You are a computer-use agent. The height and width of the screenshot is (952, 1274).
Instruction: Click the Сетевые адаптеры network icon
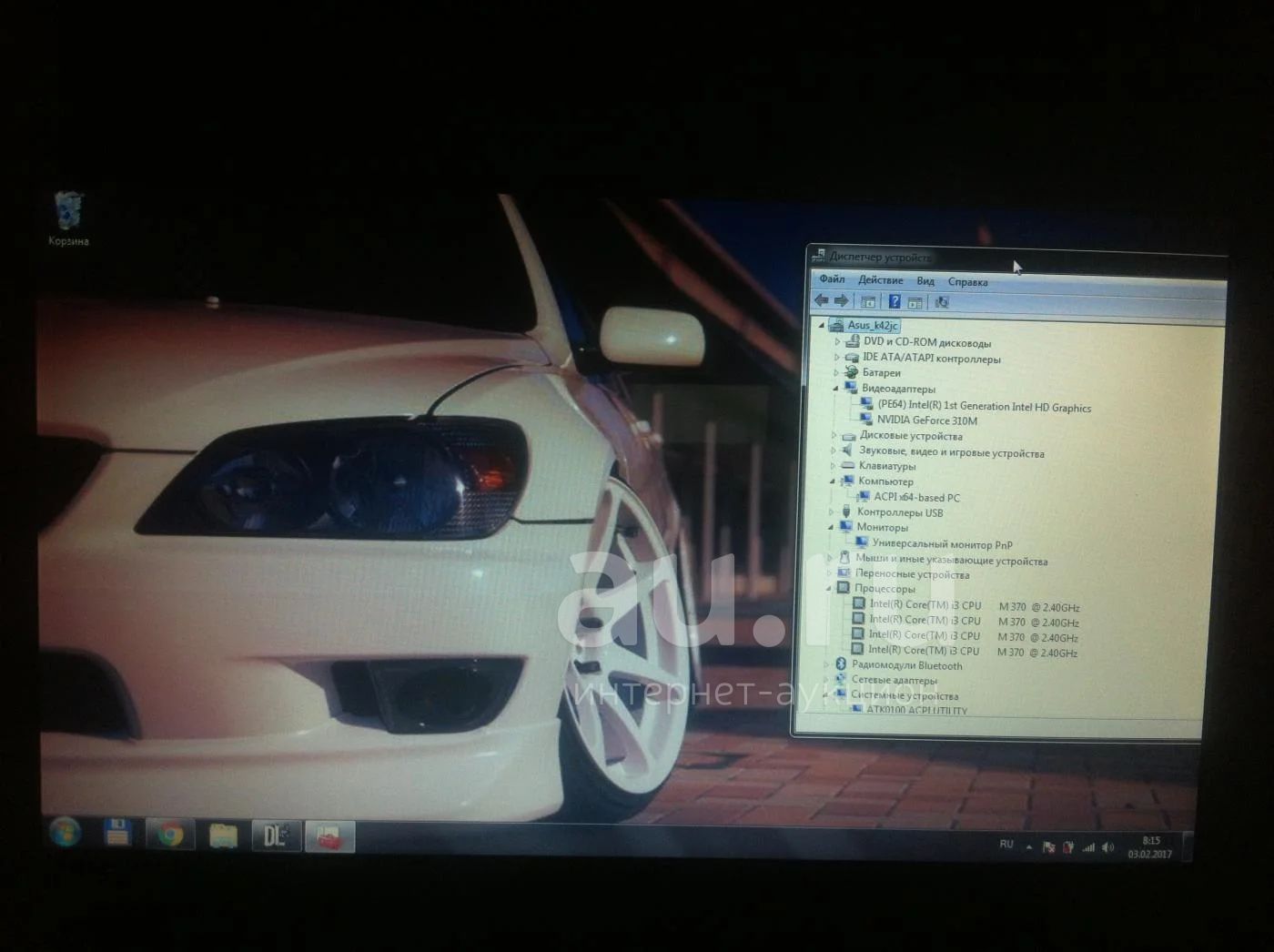coord(841,679)
